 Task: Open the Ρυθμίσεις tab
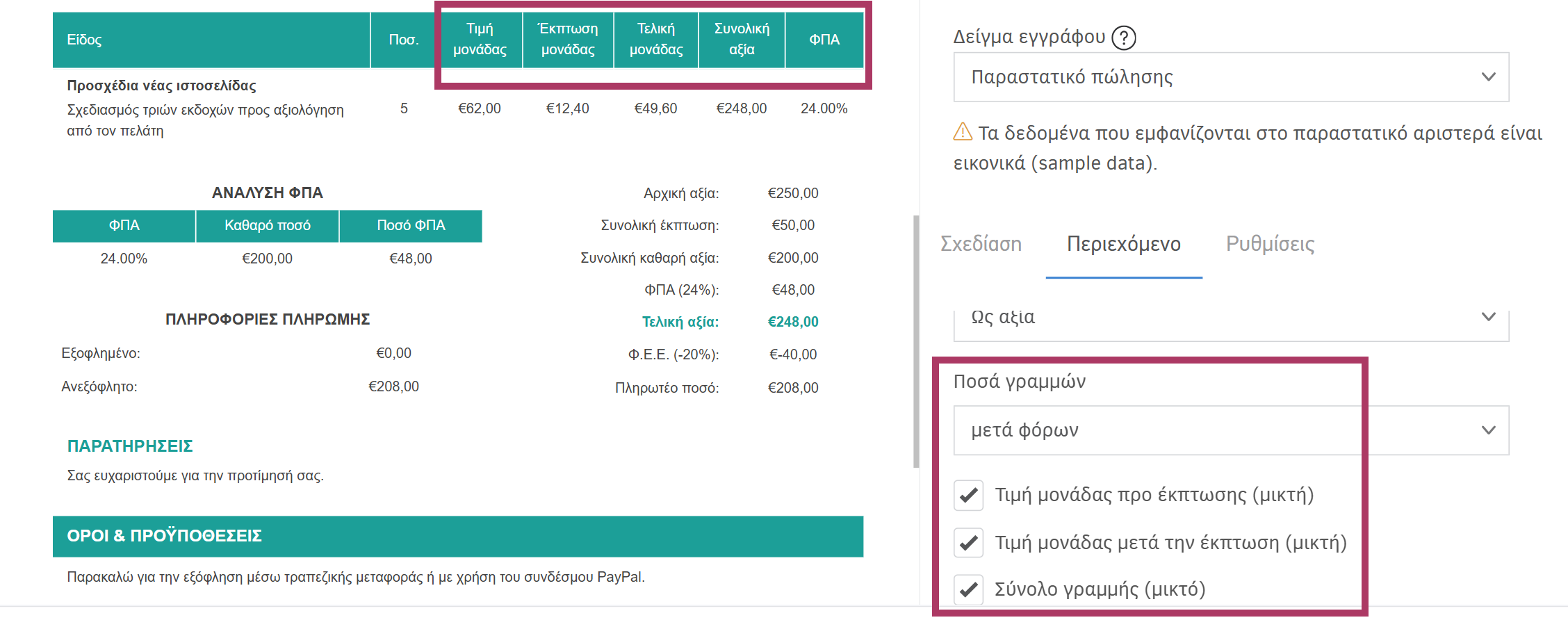(x=1270, y=244)
